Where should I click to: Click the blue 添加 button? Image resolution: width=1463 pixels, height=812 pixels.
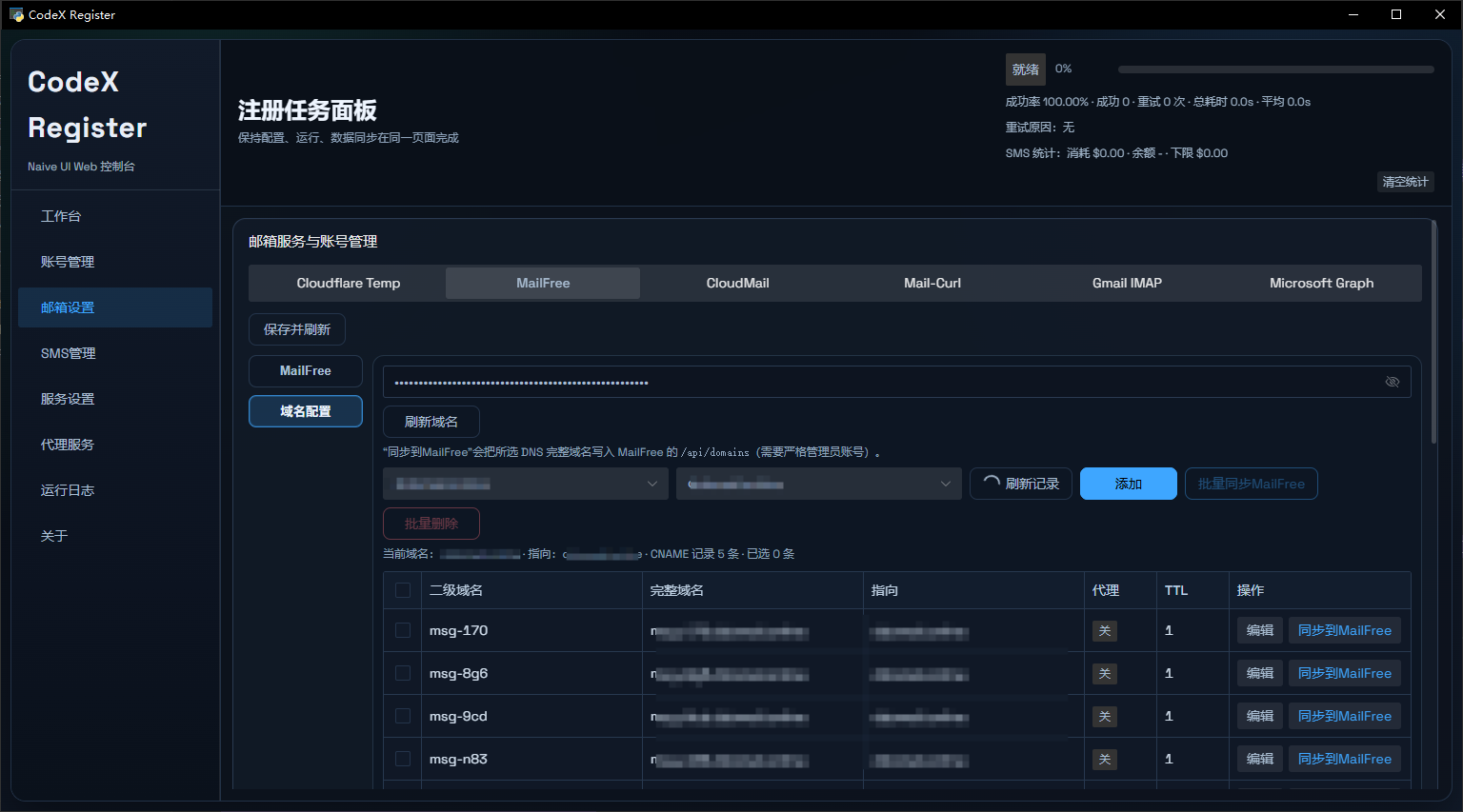pyautogui.click(x=1129, y=484)
